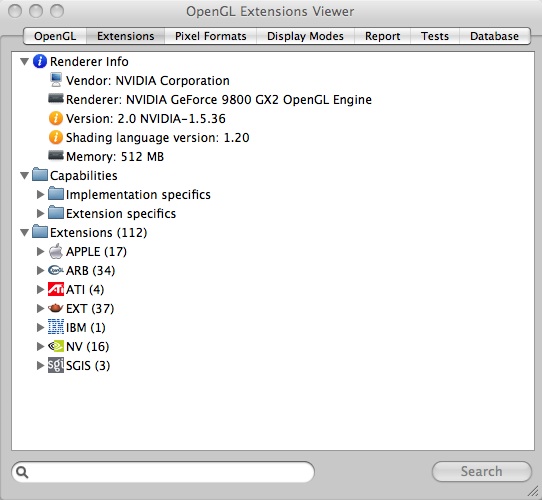Click the OpenGL ARB logo icon

56,270
